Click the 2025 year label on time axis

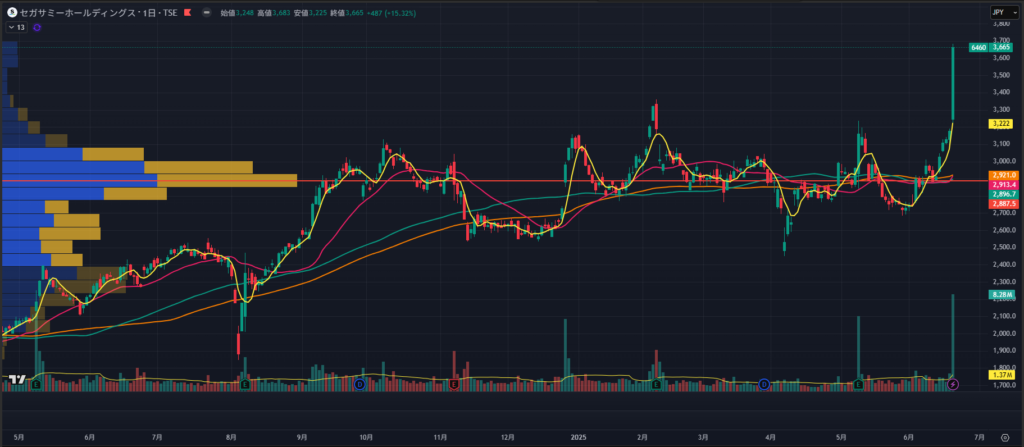[x=579, y=437]
